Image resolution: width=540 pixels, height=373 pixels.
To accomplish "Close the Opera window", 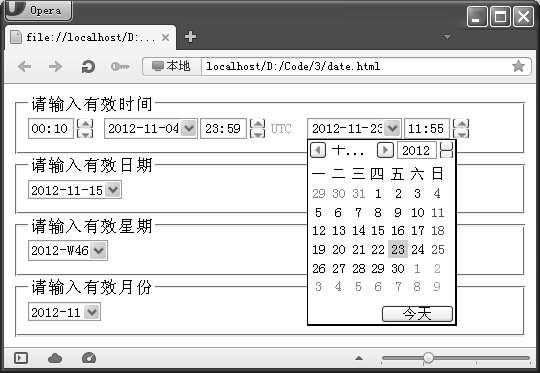I will coord(523,16).
